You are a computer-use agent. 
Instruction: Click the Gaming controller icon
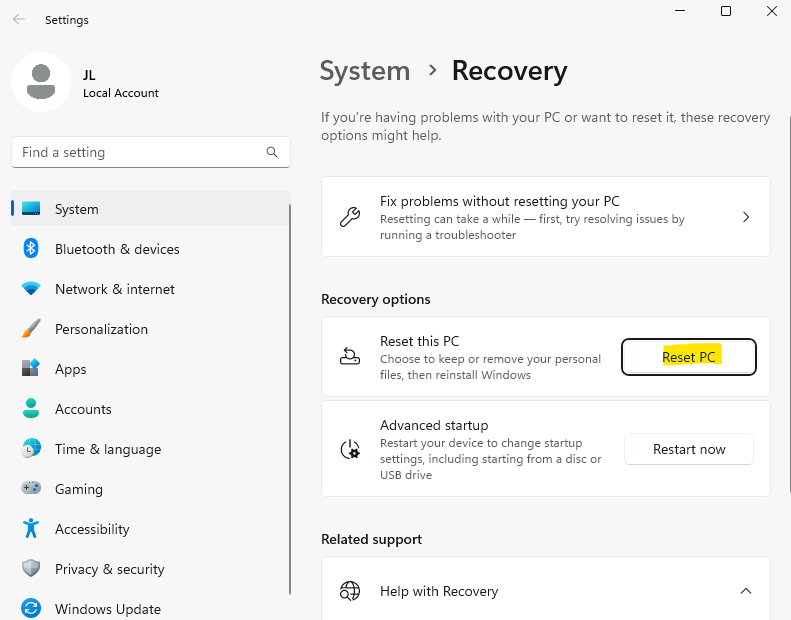pos(31,488)
